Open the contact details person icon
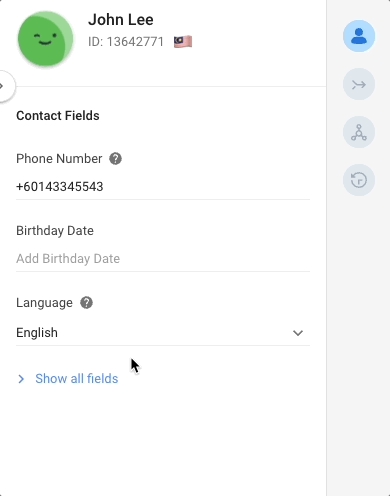This screenshot has height=496, width=390. tap(359, 36)
